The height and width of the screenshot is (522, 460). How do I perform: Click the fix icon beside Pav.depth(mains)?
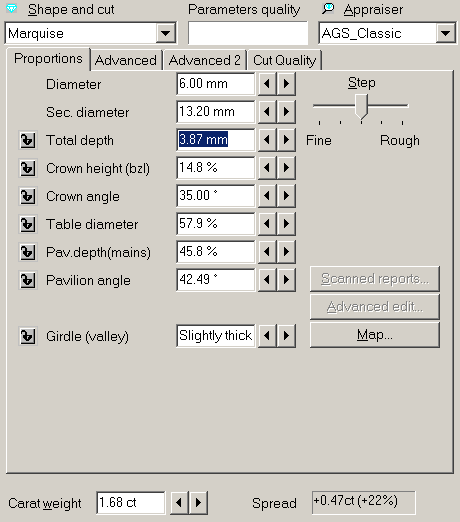[x=28, y=252]
